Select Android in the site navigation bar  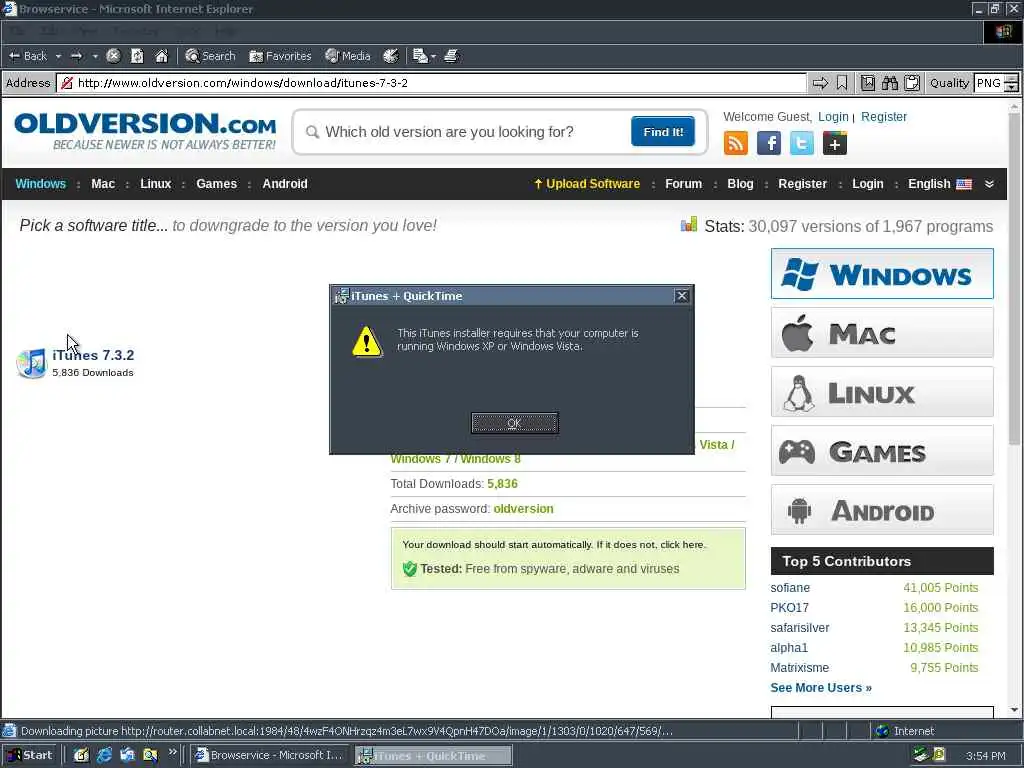tap(285, 184)
